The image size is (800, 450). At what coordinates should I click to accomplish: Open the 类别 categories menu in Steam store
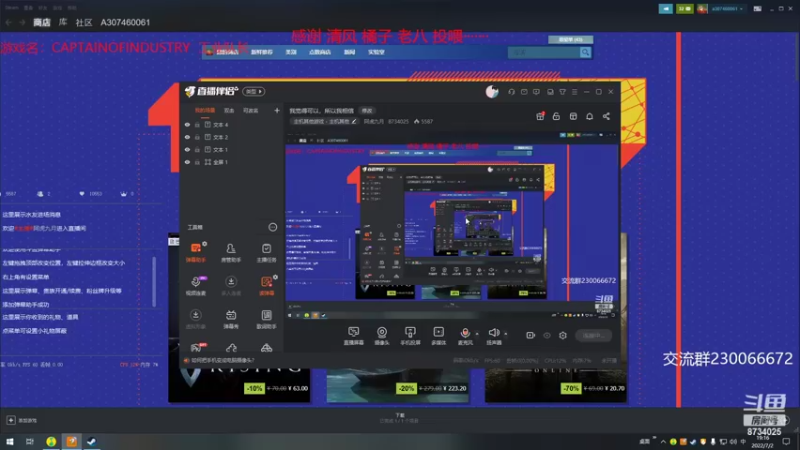(291, 52)
